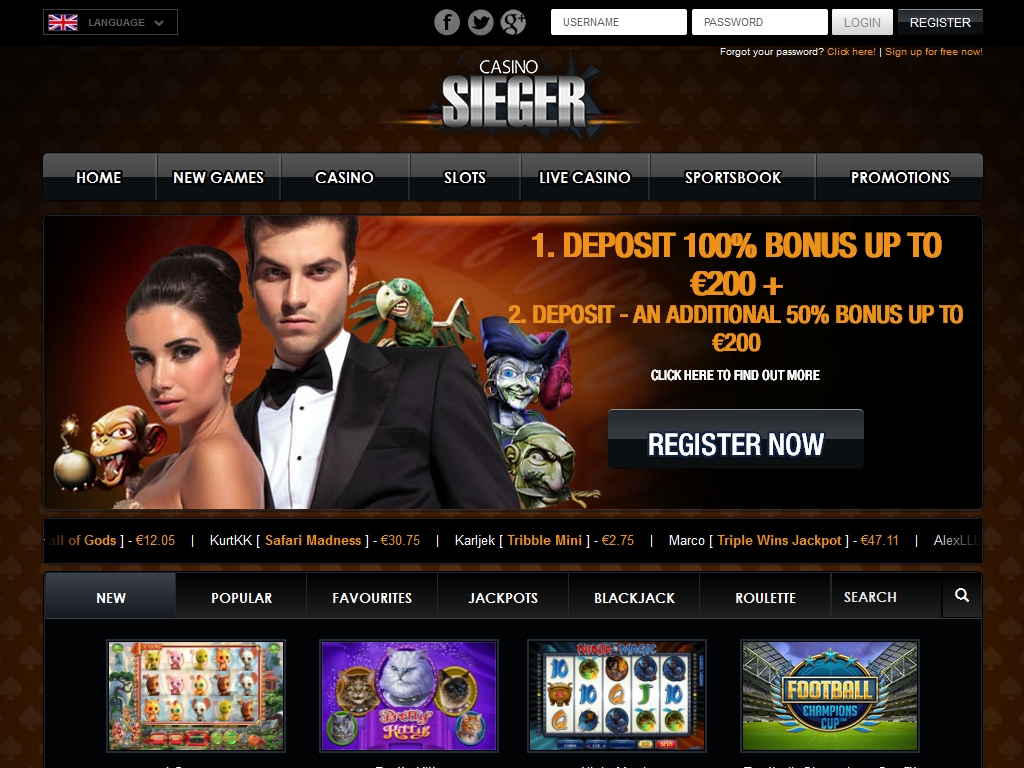Screen dimensions: 1024x768
Task: Select the Slots menu item
Action: click(x=464, y=177)
